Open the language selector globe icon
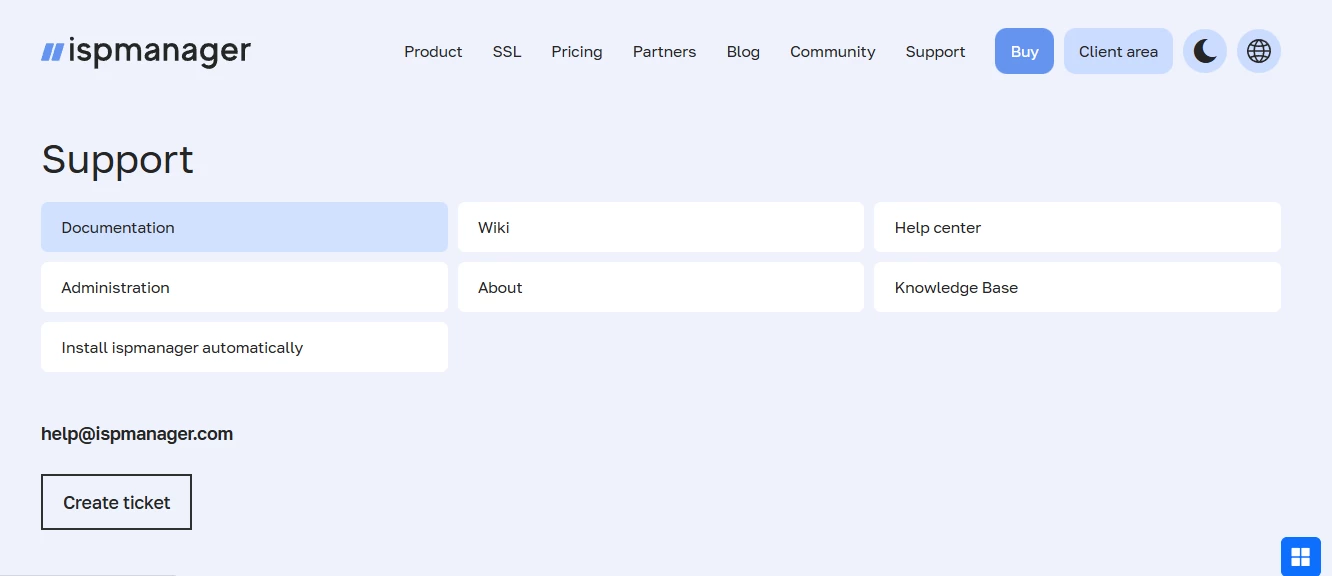The image size is (1332, 576). point(1258,51)
